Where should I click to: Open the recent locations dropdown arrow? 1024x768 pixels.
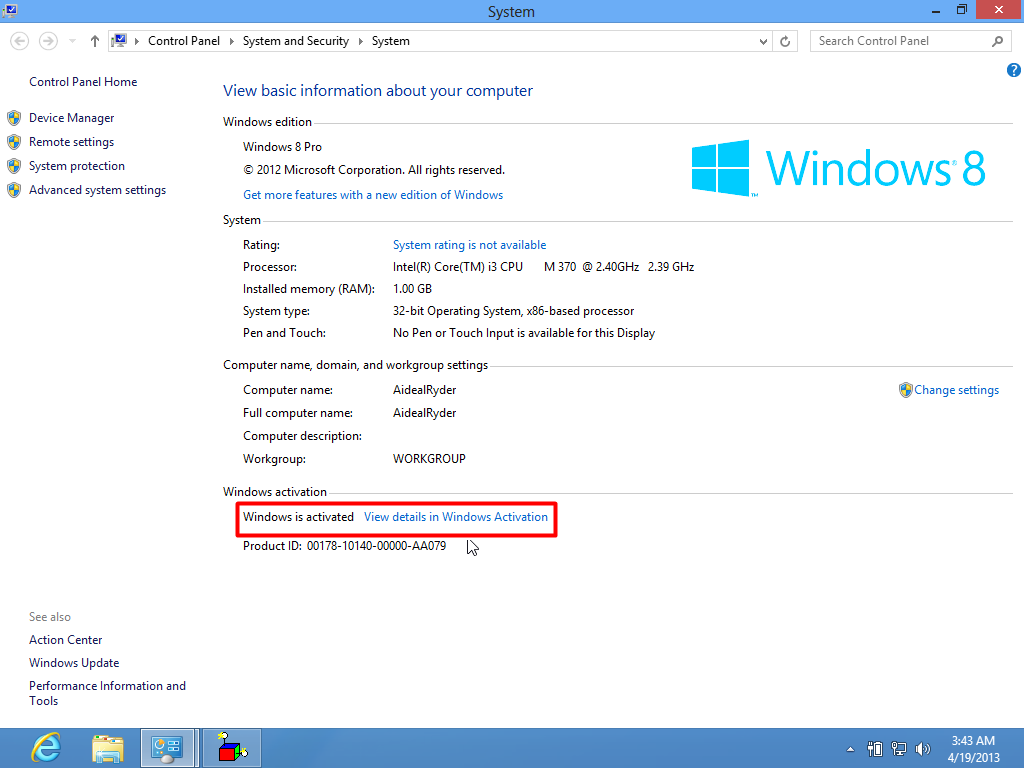[72, 41]
